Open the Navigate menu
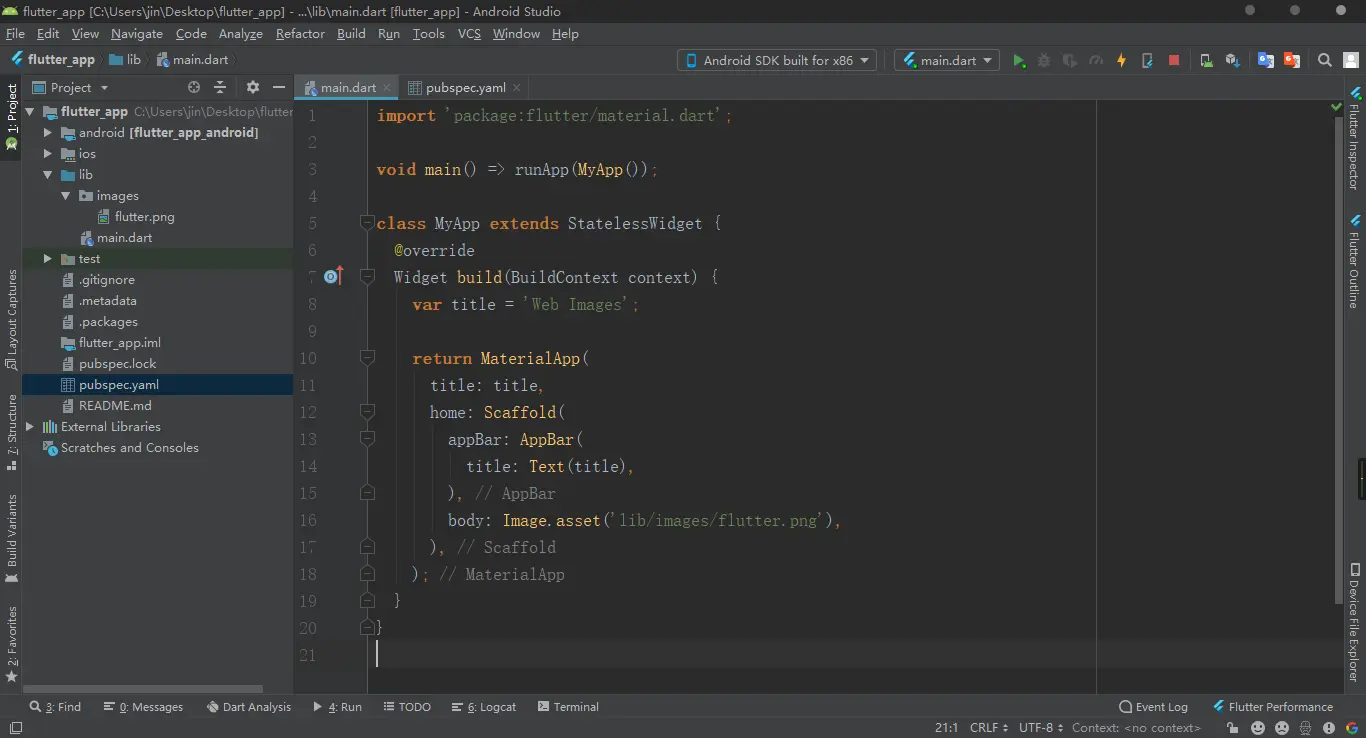Viewport: 1366px width, 738px height. point(137,34)
